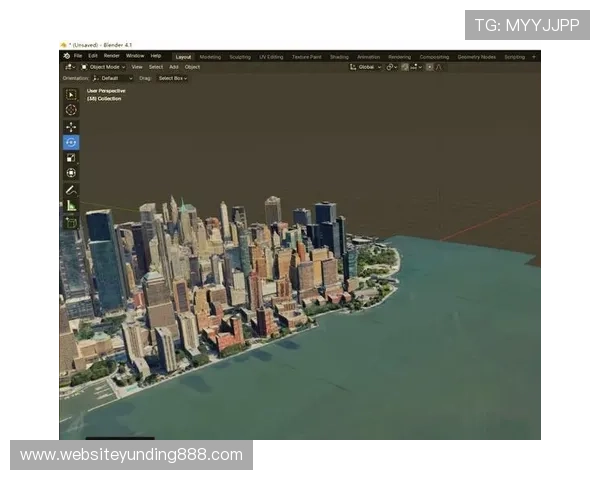Open the Add menu in viewport header

click(x=174, y=67)
